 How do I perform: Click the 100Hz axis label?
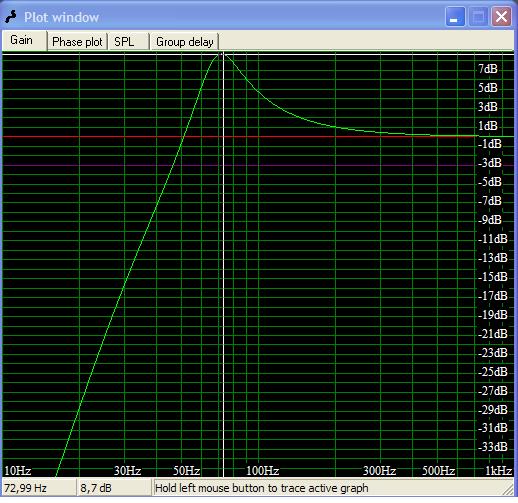click(262, 471)
